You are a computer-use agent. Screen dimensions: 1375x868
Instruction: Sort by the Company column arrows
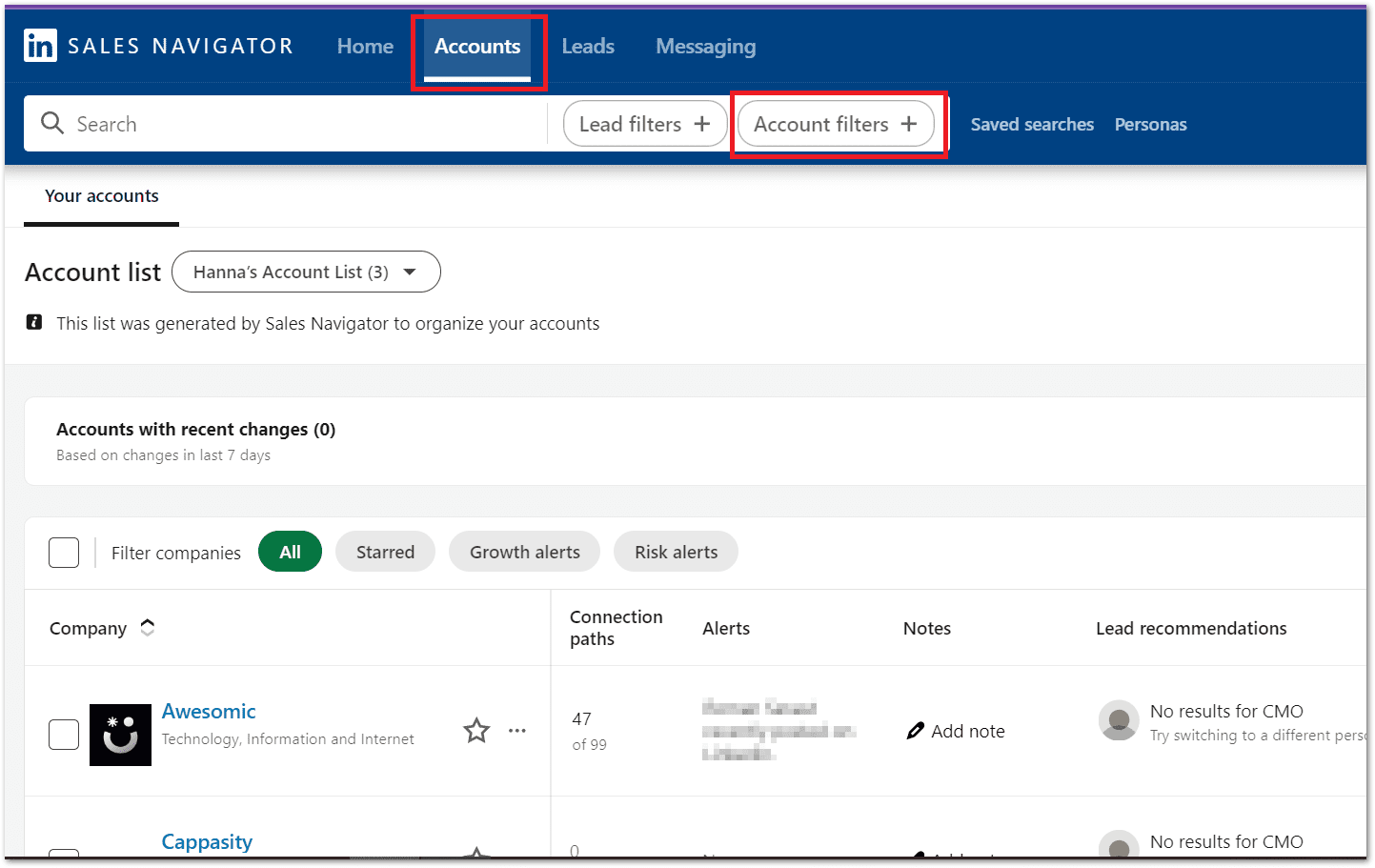click(x=148, y=628)
